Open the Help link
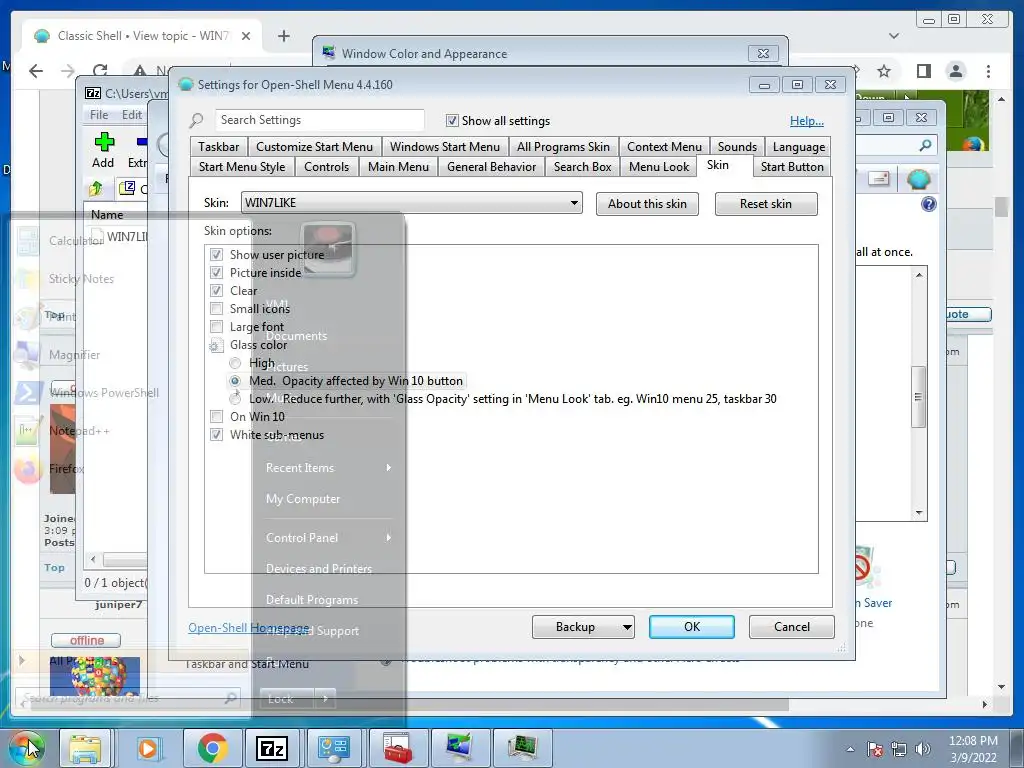1024x768 pixels. (807, 121)
